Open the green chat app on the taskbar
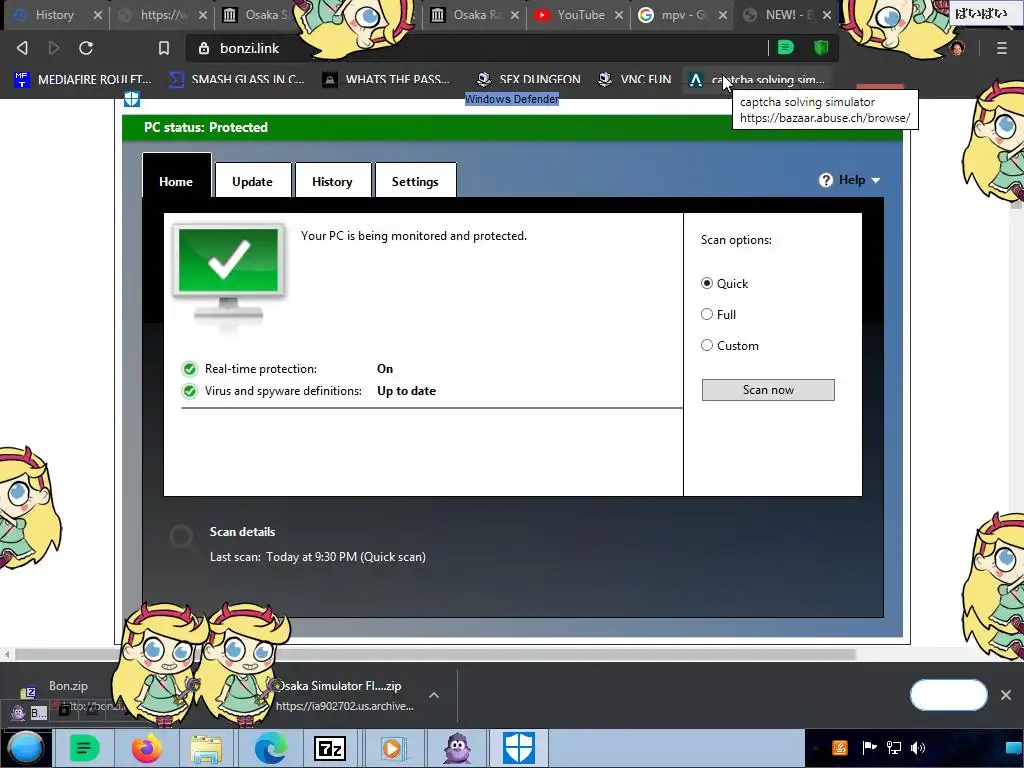 point(84,748)
